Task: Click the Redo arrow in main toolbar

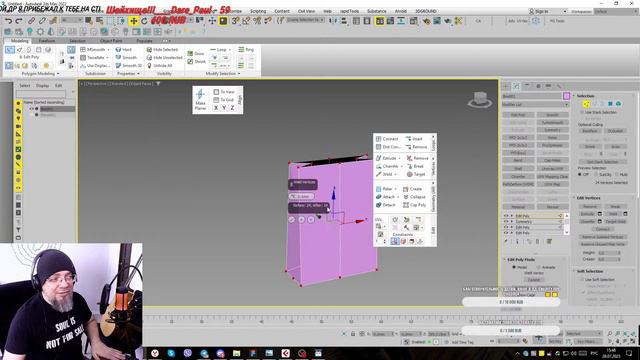Action: 19,21
